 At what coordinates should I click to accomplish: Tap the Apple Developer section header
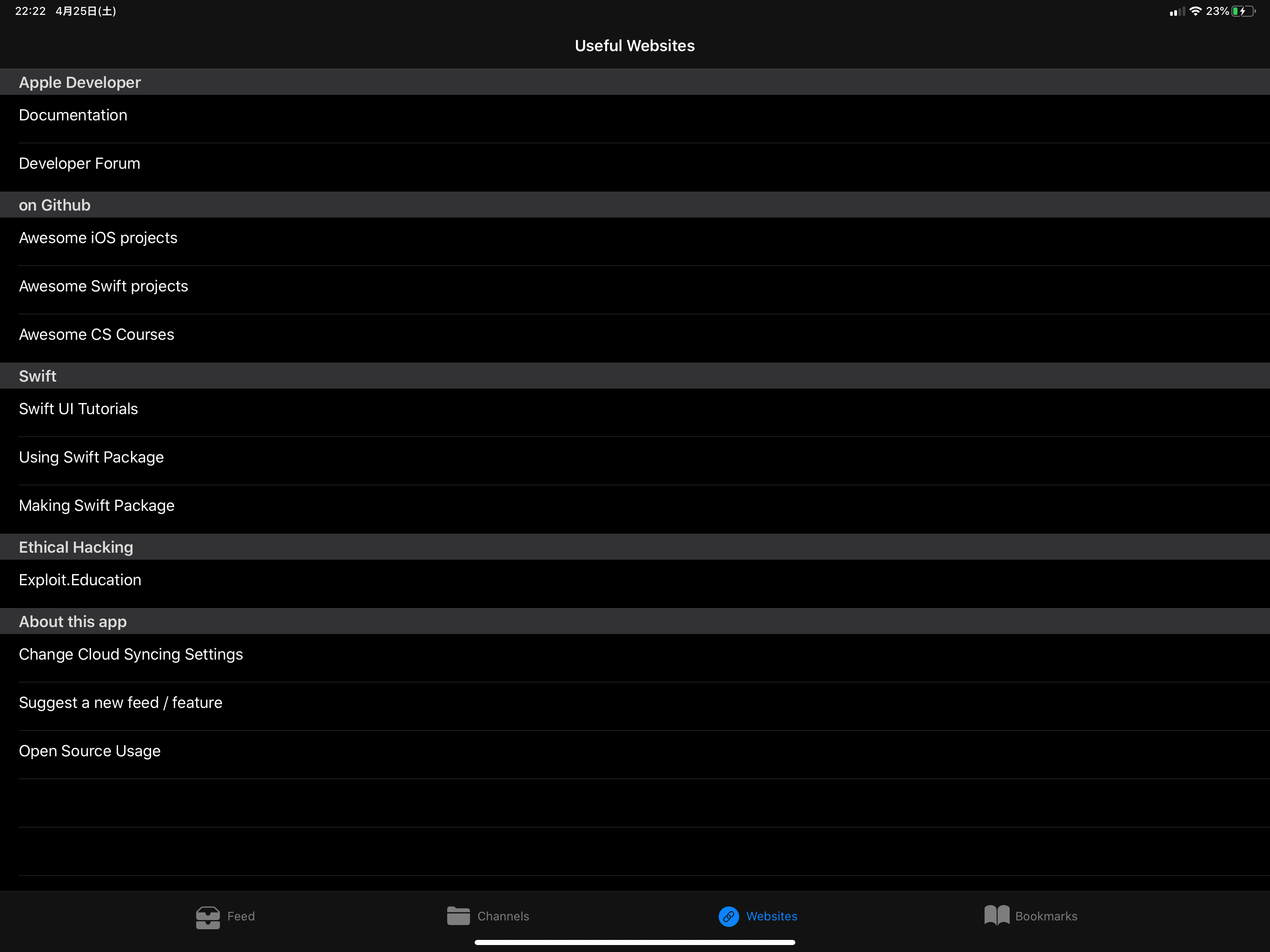(635, 83)
